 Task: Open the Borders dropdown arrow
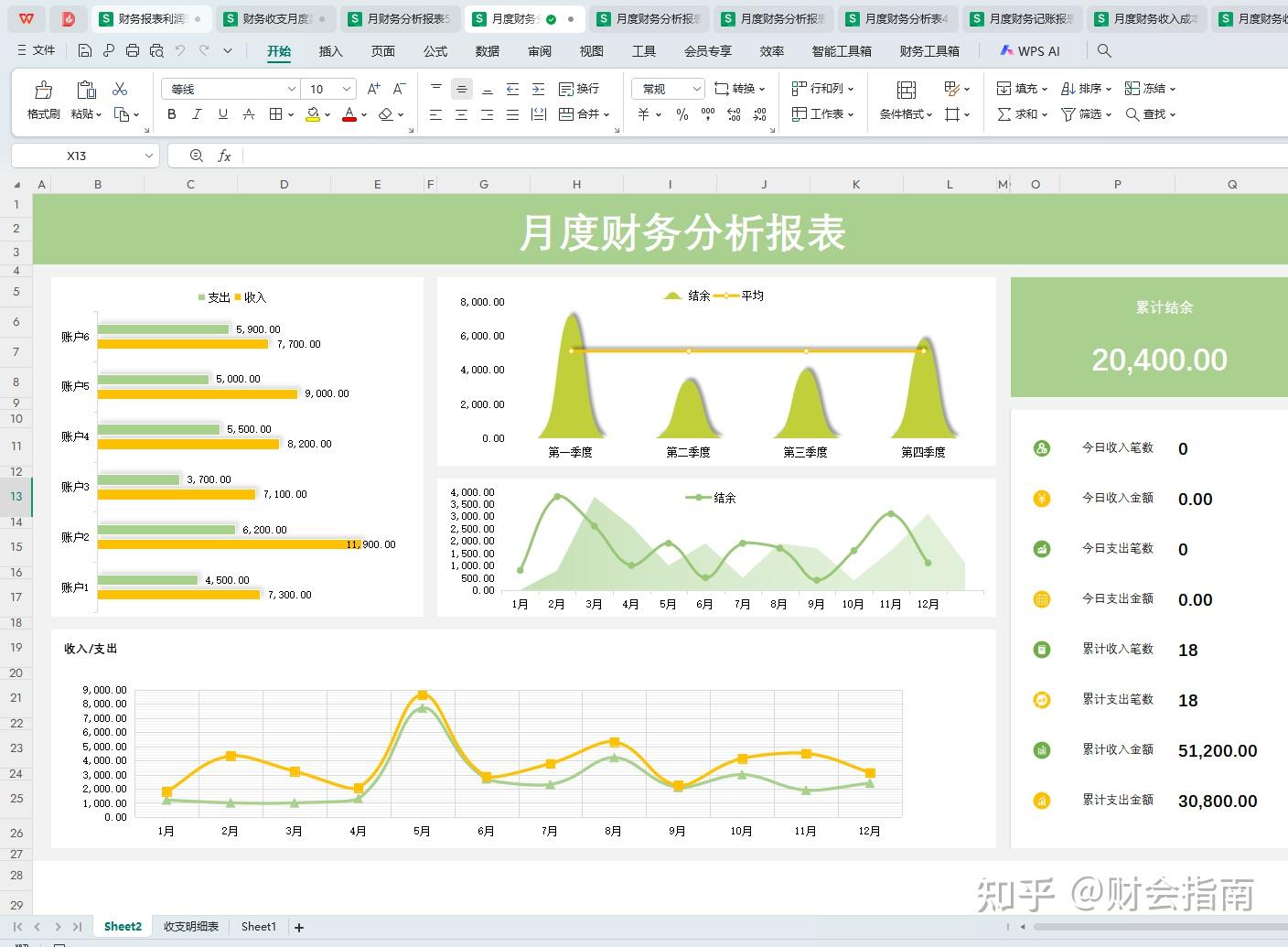pos(291,115)
